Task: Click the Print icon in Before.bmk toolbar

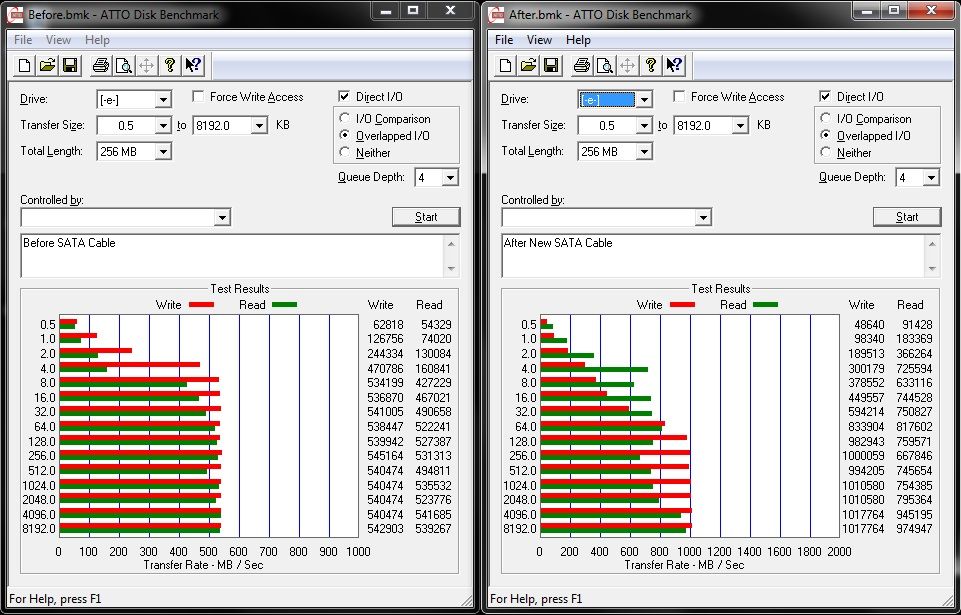Action: tap(101, 65)
